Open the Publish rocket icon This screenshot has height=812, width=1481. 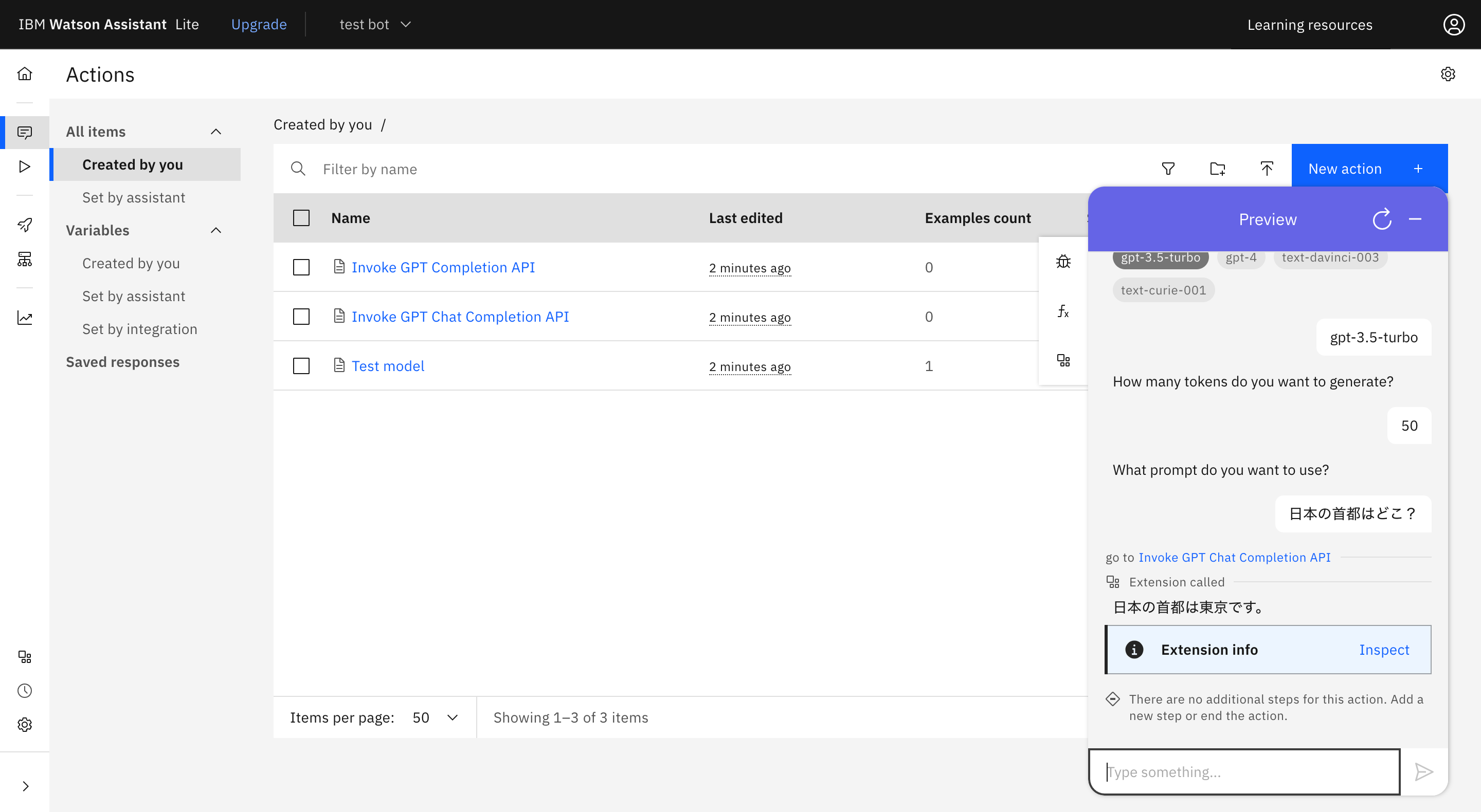[x=25, y=225]
